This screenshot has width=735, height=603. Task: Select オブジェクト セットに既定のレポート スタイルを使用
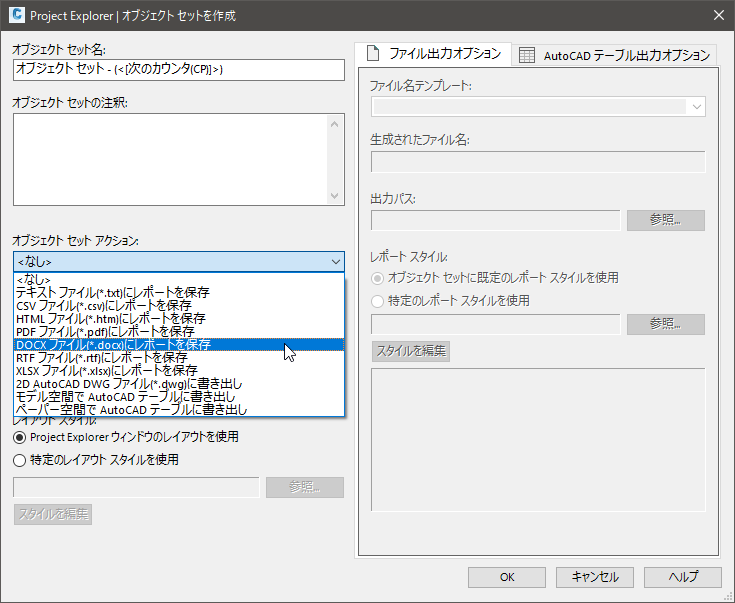click(495, 278)
